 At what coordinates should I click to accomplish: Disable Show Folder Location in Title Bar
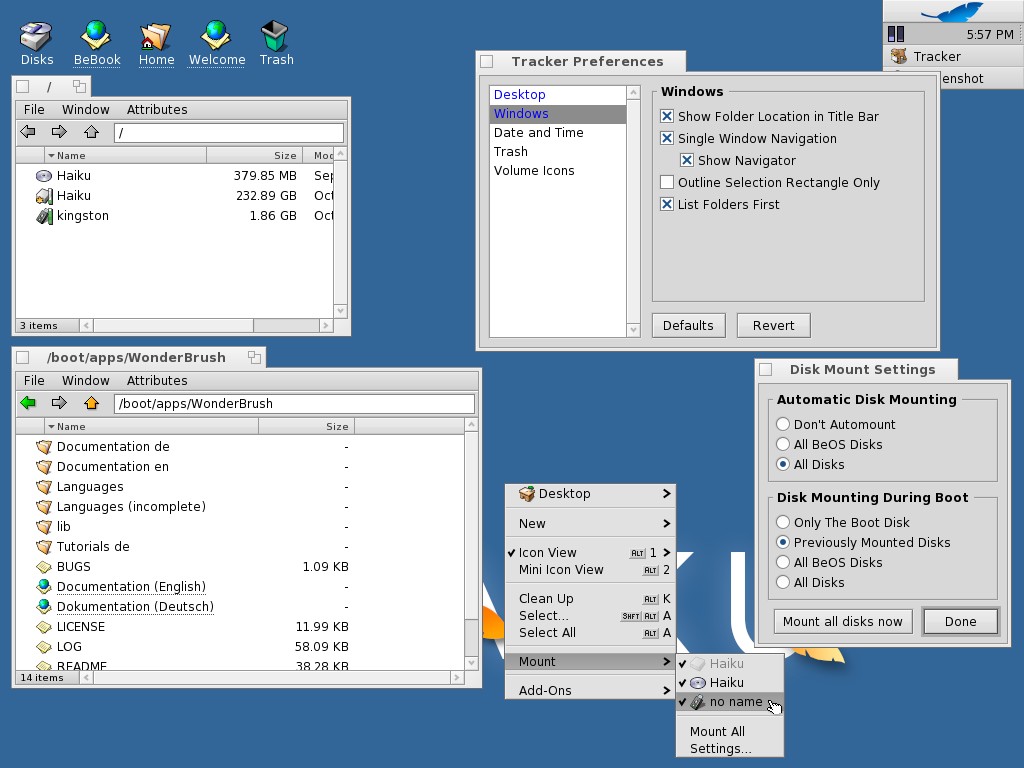coord(667,117)
